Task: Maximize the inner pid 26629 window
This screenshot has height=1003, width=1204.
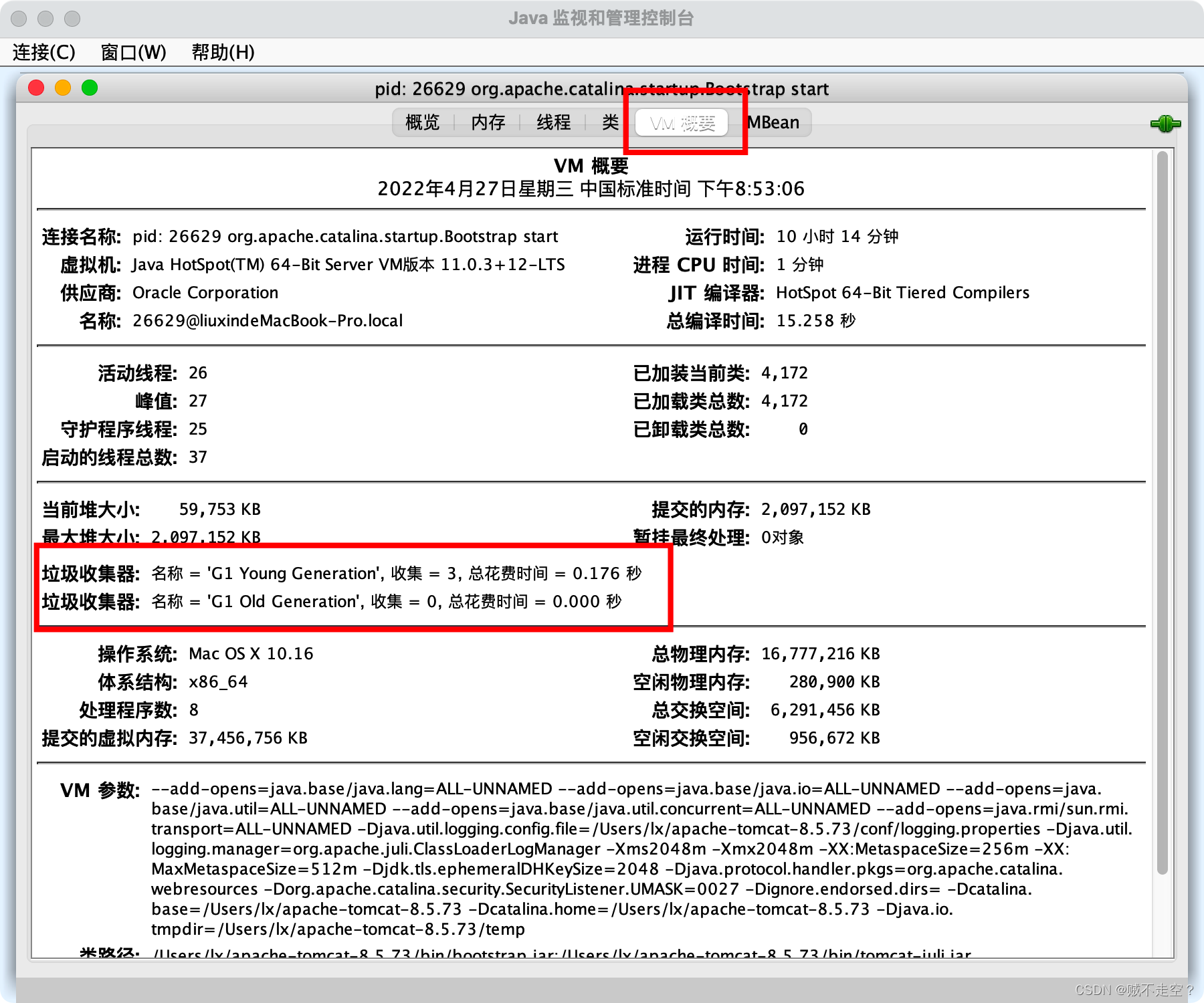Action: tap(90, 88)
